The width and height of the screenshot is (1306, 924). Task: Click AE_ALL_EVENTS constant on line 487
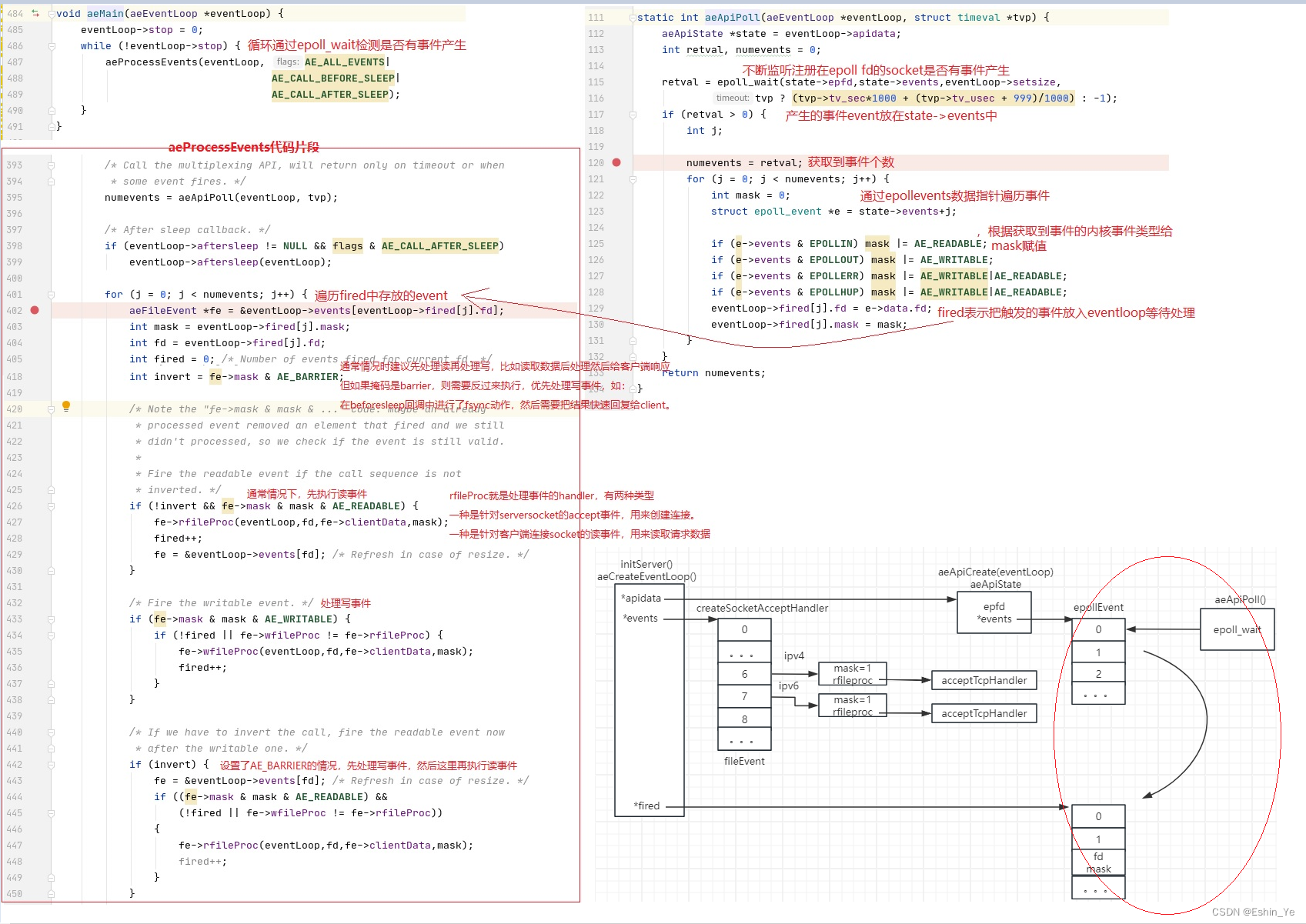click(x=345, y=62)
